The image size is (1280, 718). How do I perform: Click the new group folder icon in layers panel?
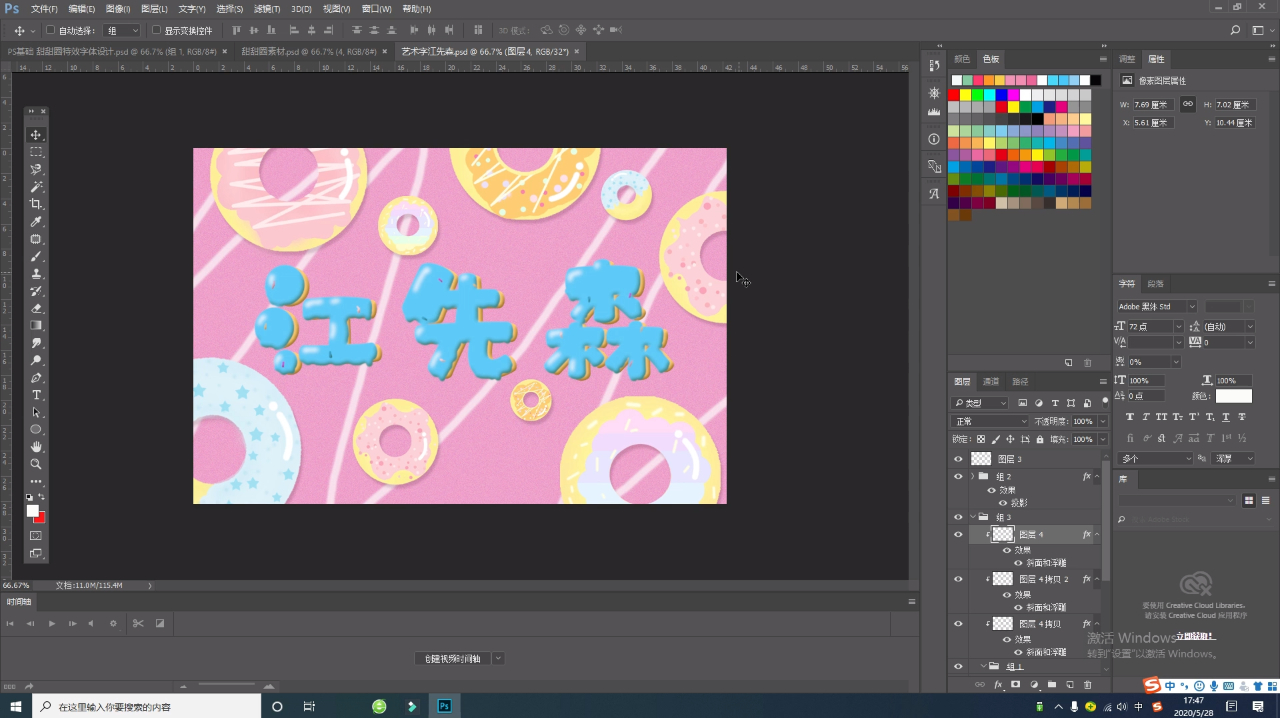click(1051, 684)
